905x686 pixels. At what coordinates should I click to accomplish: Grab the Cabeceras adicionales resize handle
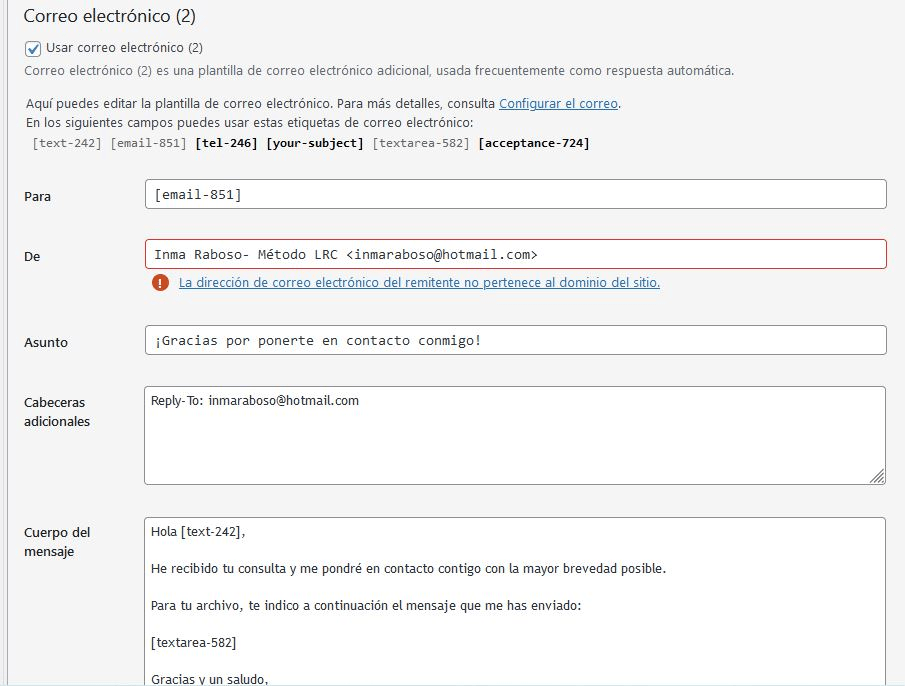[x=877, y=477]
